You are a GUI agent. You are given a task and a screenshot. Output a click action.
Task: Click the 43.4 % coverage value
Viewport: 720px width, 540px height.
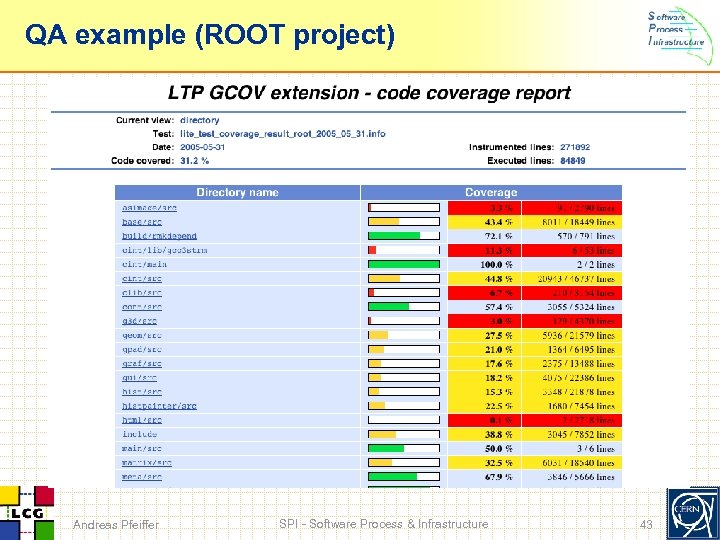(499, 222)
